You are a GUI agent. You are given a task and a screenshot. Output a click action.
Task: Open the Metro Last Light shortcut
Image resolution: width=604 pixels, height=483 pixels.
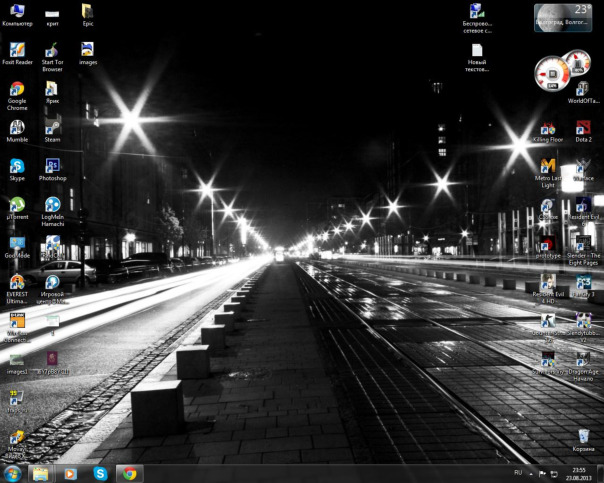548,167
